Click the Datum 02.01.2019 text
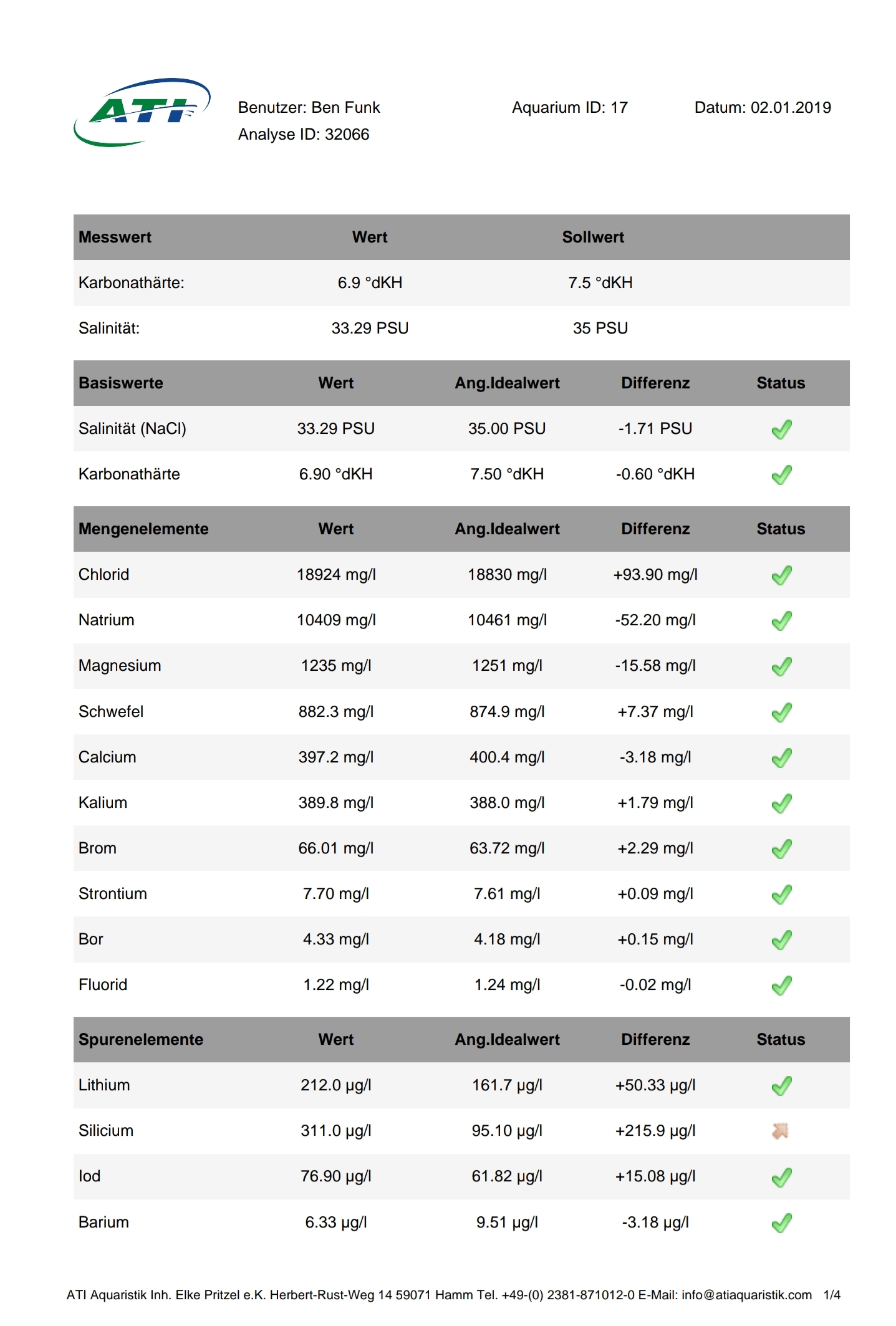The image size is (896, 1326). coord(763,108)
